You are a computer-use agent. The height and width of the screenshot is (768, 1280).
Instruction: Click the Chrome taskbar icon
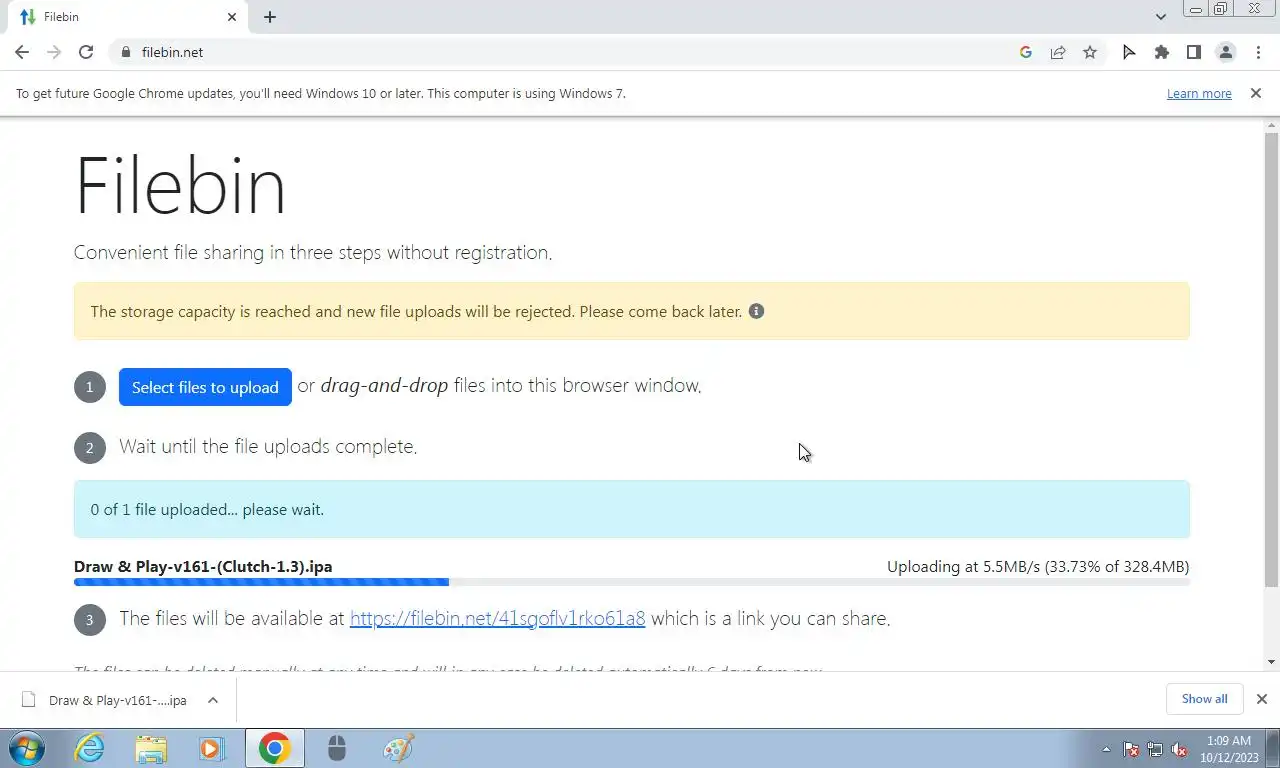(274, 748)
